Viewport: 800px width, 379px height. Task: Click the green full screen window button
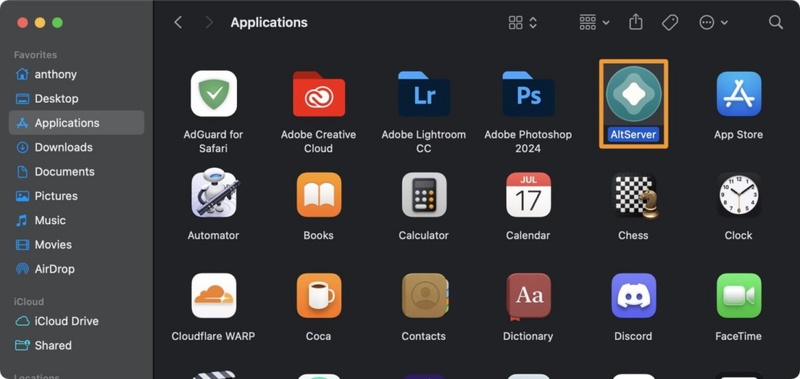(x=58, y=22)
